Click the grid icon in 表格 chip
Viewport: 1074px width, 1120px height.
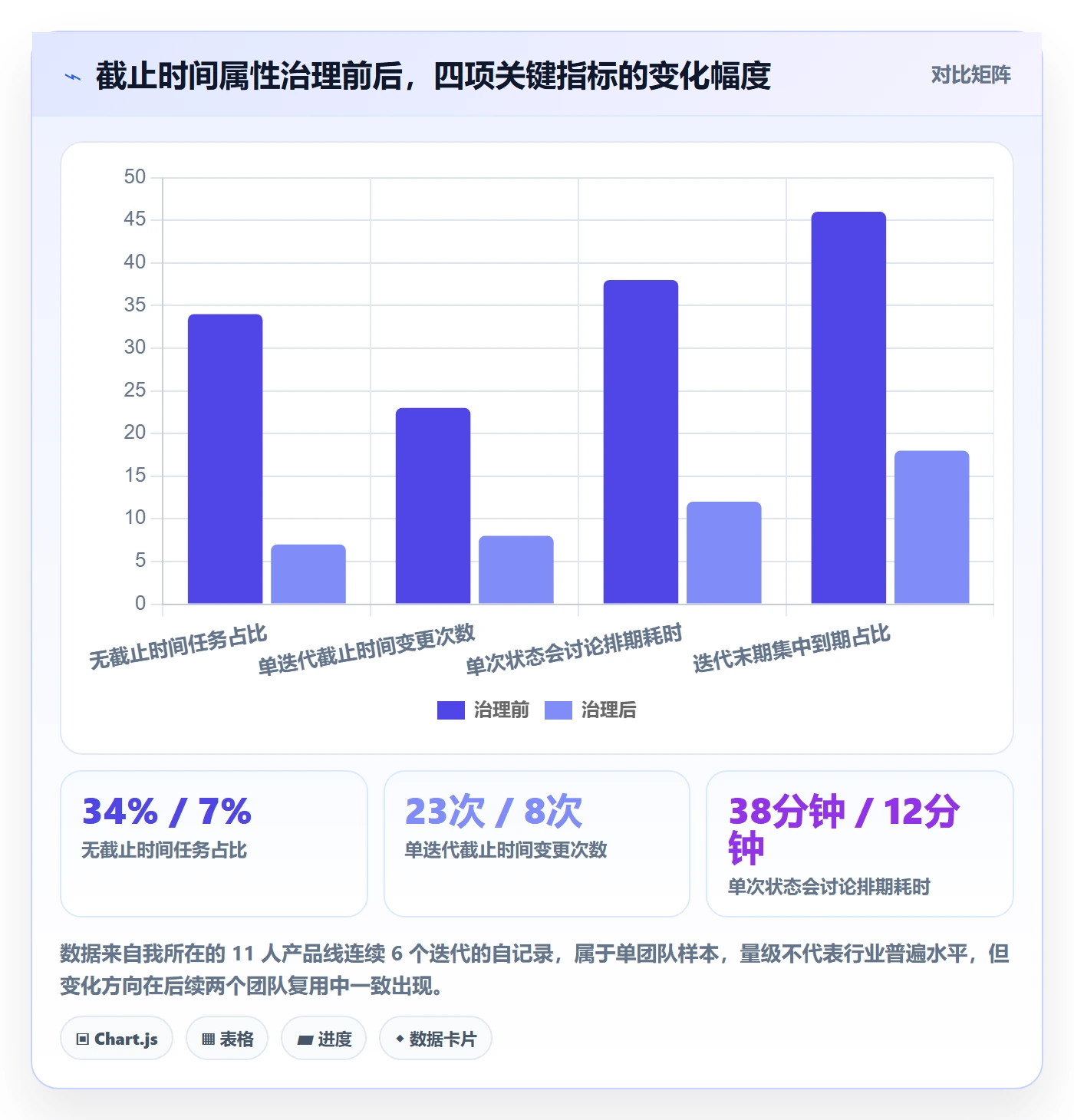pyautogui.click(x=208, y=1039)
